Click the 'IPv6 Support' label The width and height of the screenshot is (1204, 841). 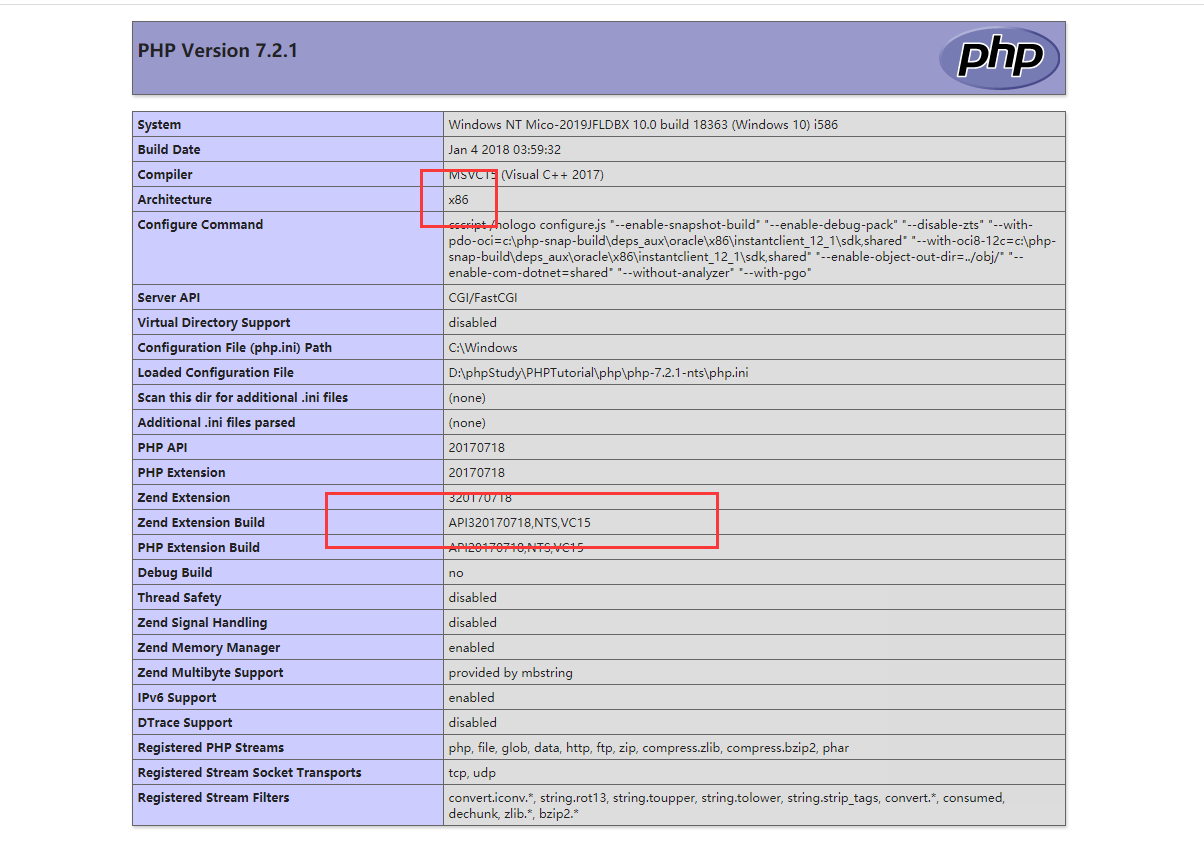pyautogui.click(x=177, y=698)
